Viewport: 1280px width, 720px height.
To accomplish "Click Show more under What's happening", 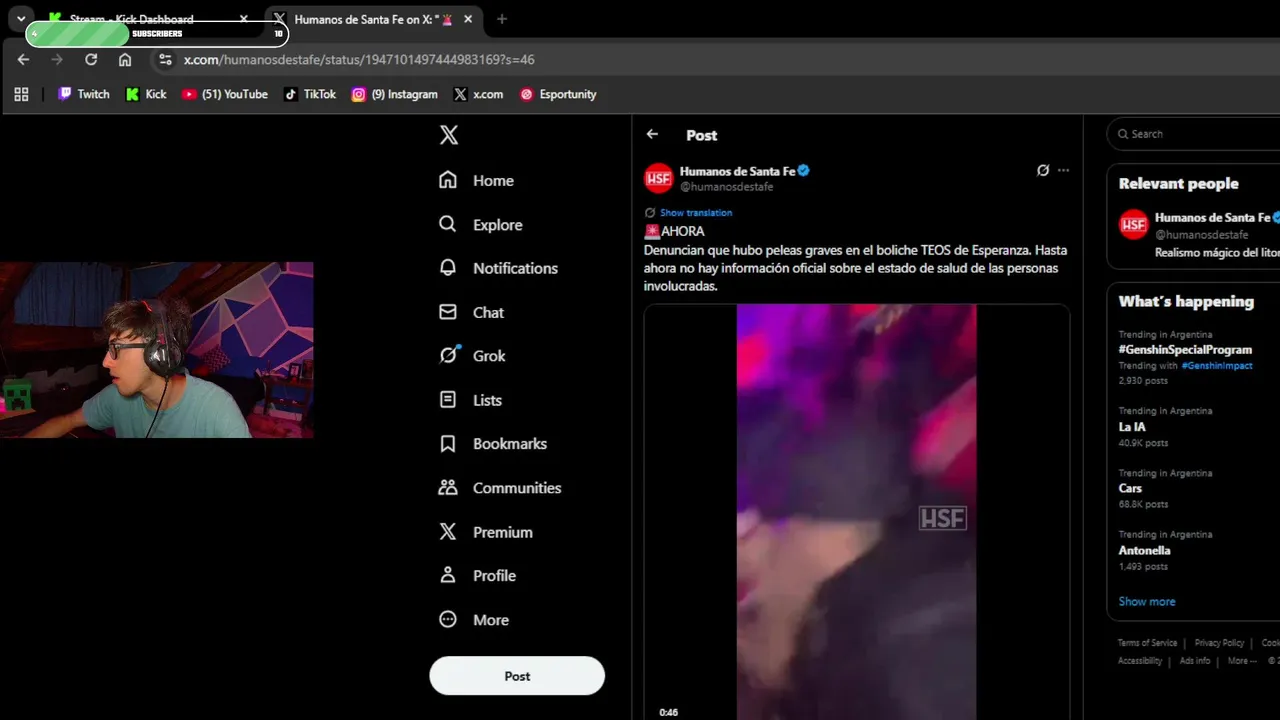I will click(1147, 602).
